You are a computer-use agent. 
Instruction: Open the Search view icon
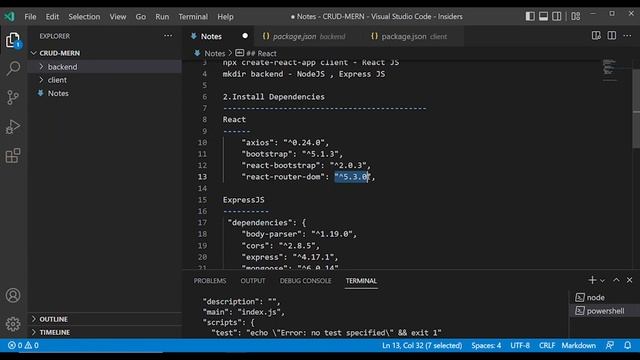13,68
